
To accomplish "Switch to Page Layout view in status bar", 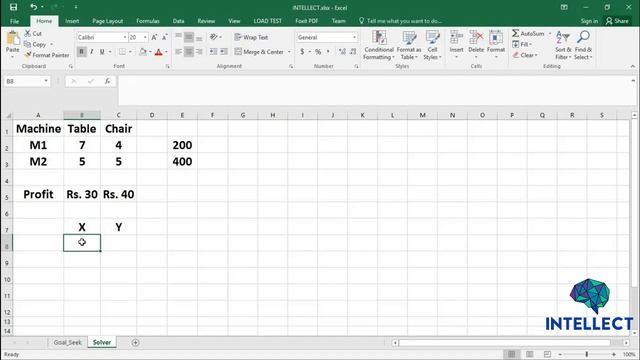I will point(529,354).
